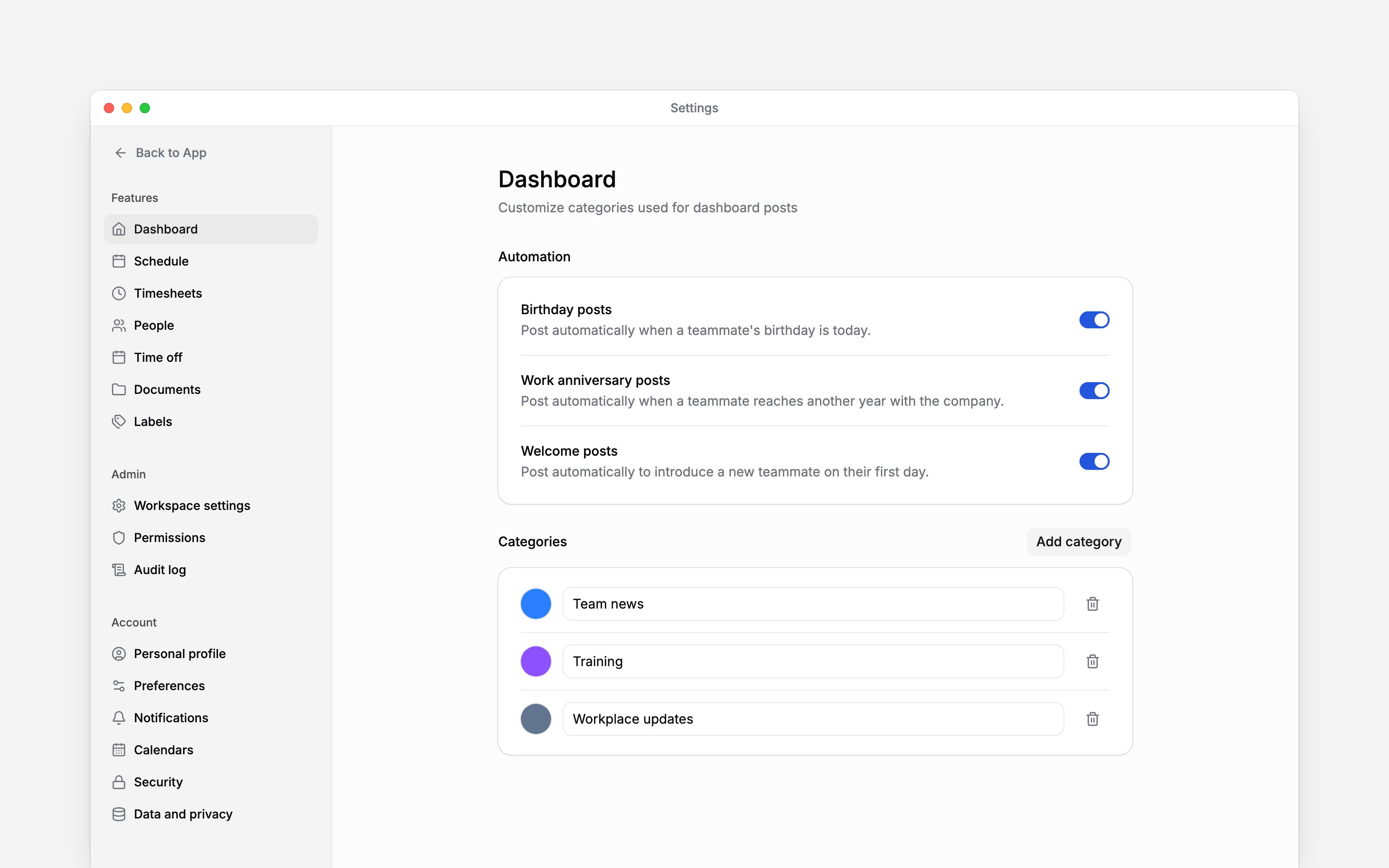Click the back arrow icon
Image resolution: width=1389 pixels, height=868 pixels.
click(120, 153)
